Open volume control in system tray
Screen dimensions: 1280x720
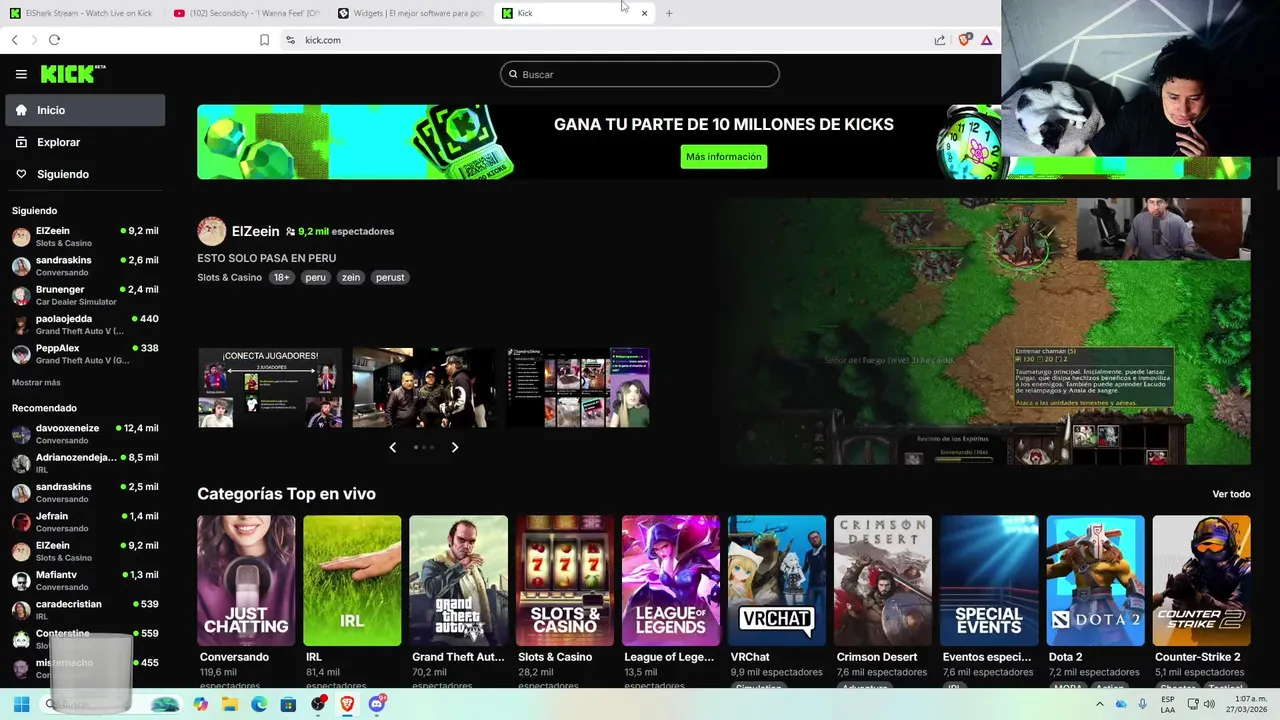pos(1209,704)
